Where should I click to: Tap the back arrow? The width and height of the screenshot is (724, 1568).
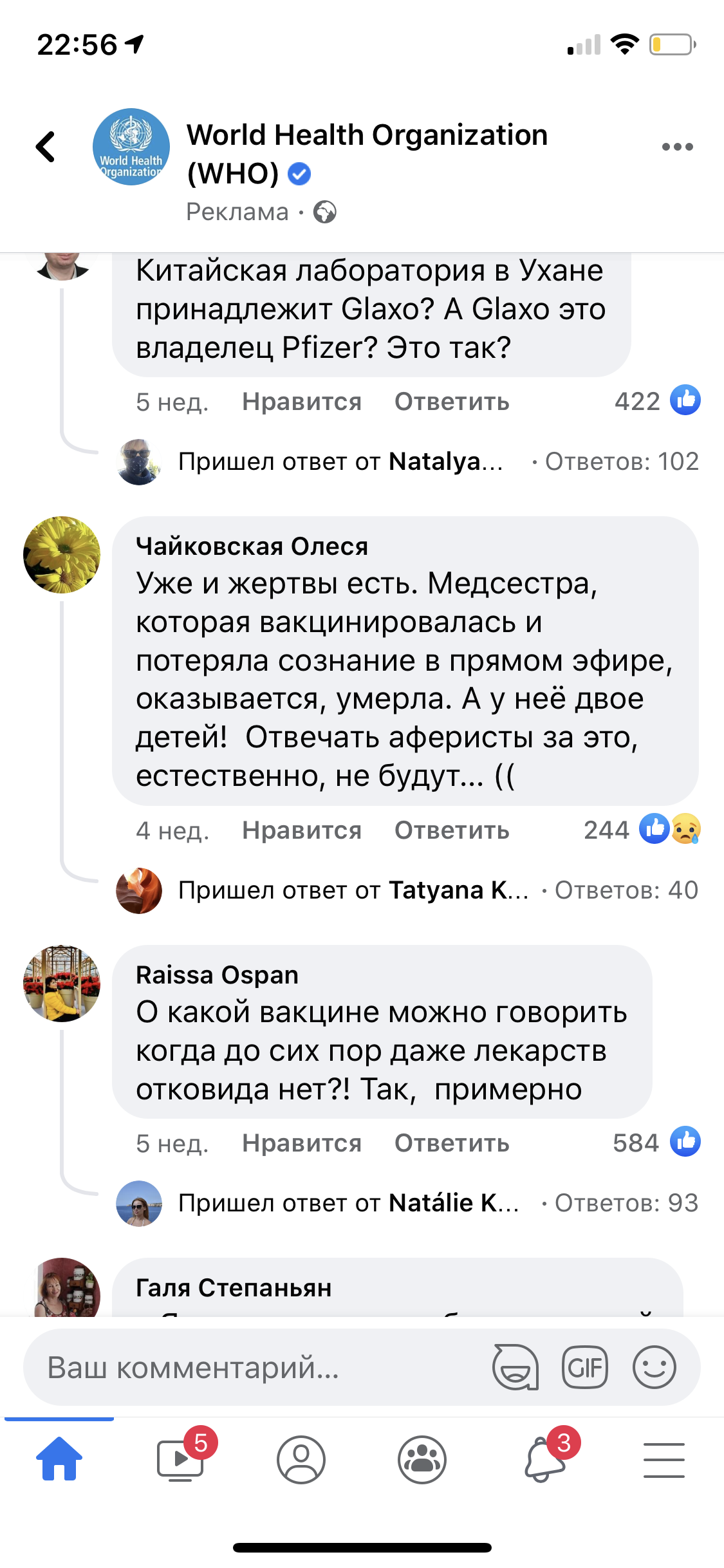[46, 147]
